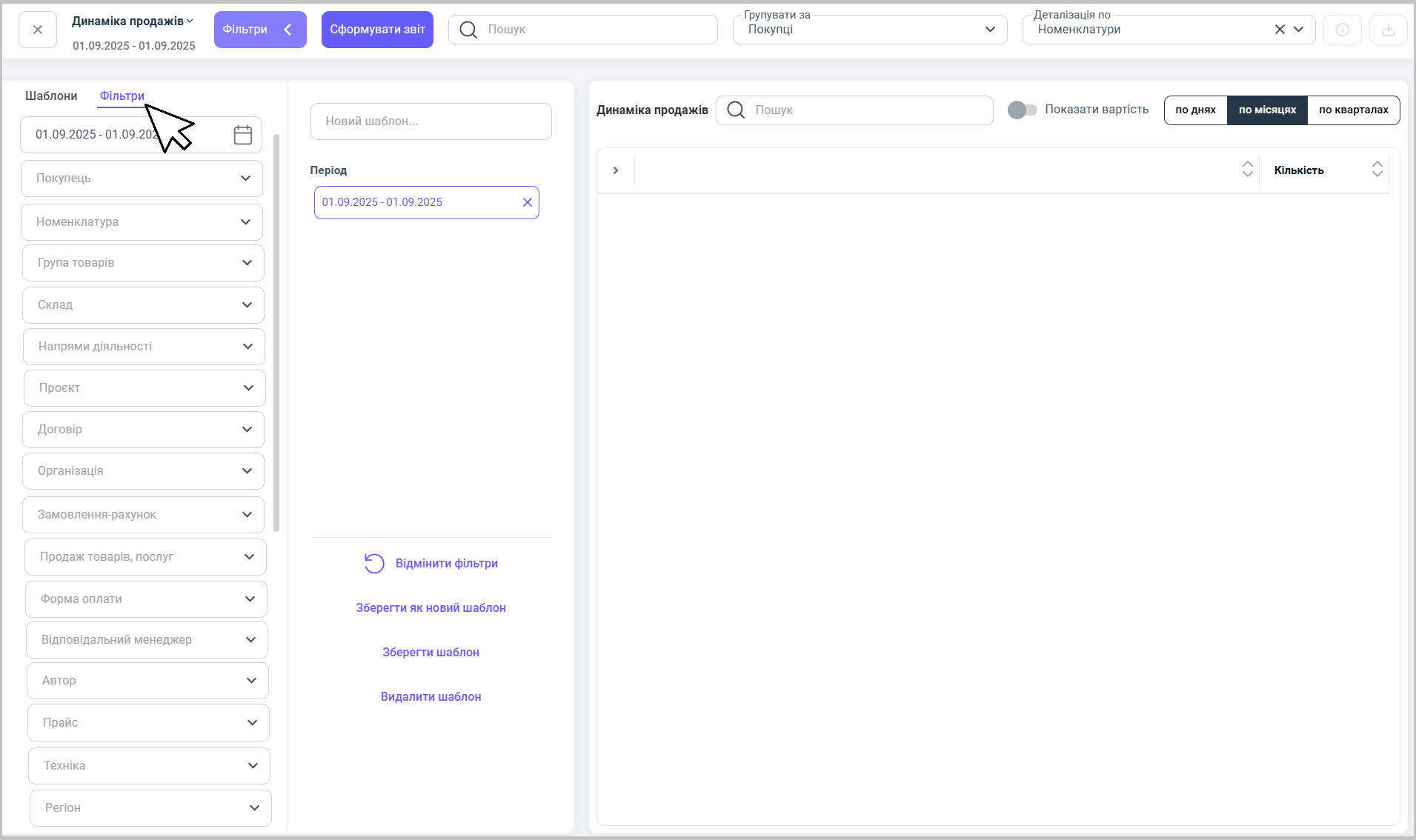Viewport: 1416px width, 840px height.
Task: Click the sort arrows in Кількість column
Action: click(1377, 170)
